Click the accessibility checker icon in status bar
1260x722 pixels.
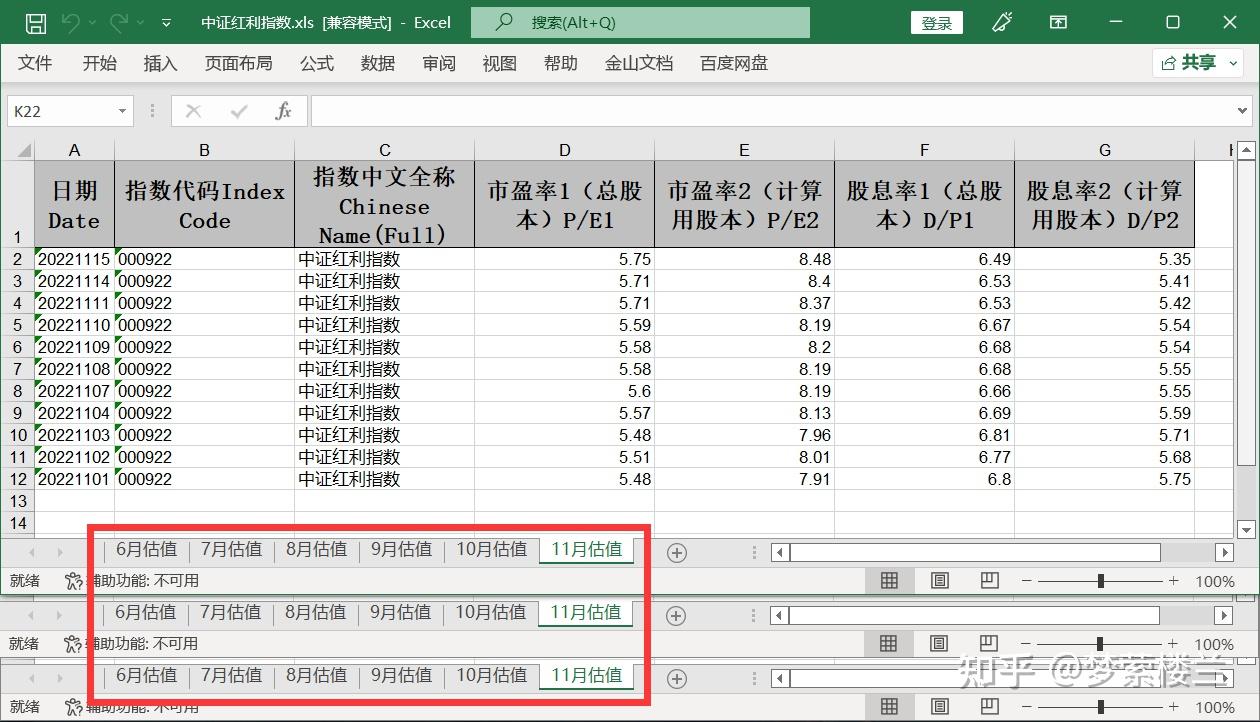(73, 579)
